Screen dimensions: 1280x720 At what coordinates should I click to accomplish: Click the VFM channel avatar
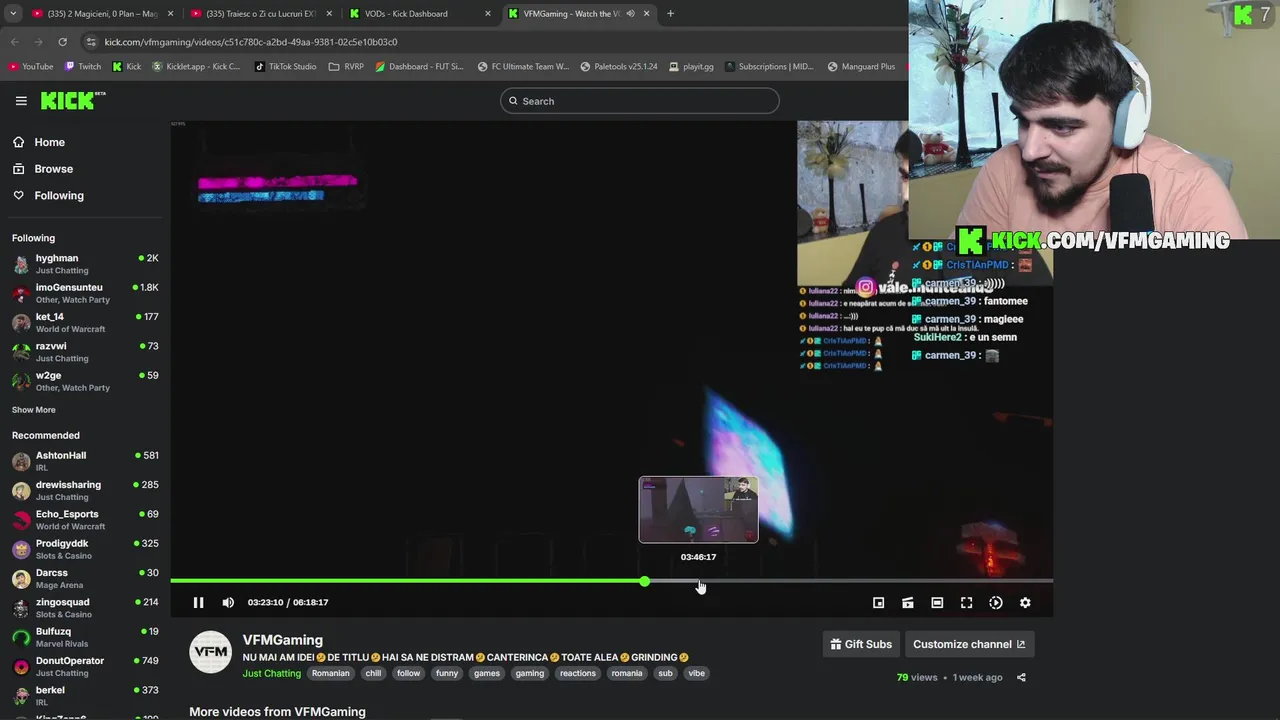pos(210,651)
